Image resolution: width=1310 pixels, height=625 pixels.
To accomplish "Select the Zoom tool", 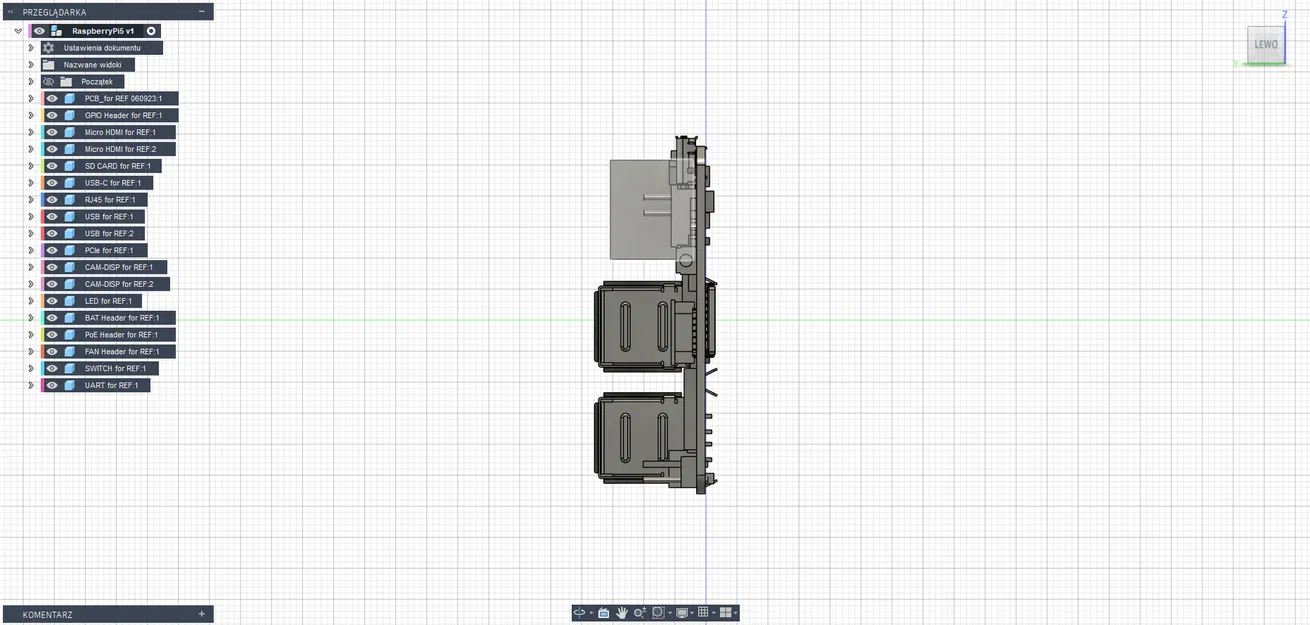I will pos(639,613).
